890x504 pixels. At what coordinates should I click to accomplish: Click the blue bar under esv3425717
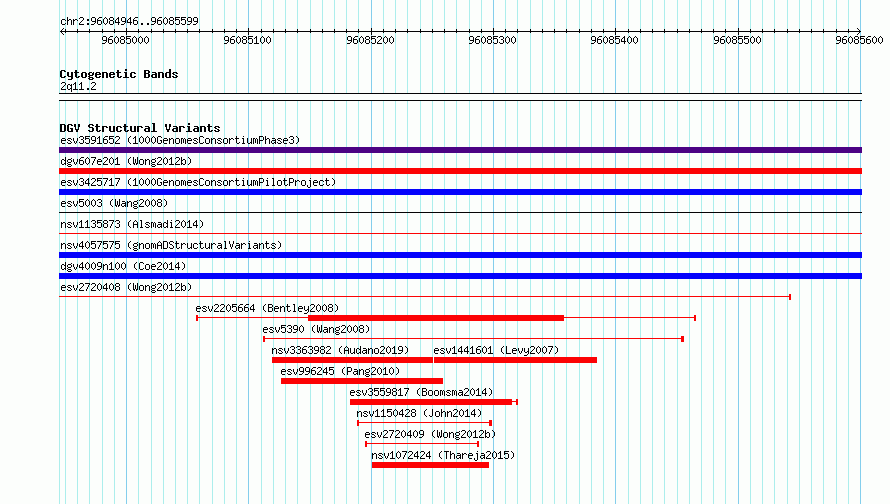pos(460,192)
